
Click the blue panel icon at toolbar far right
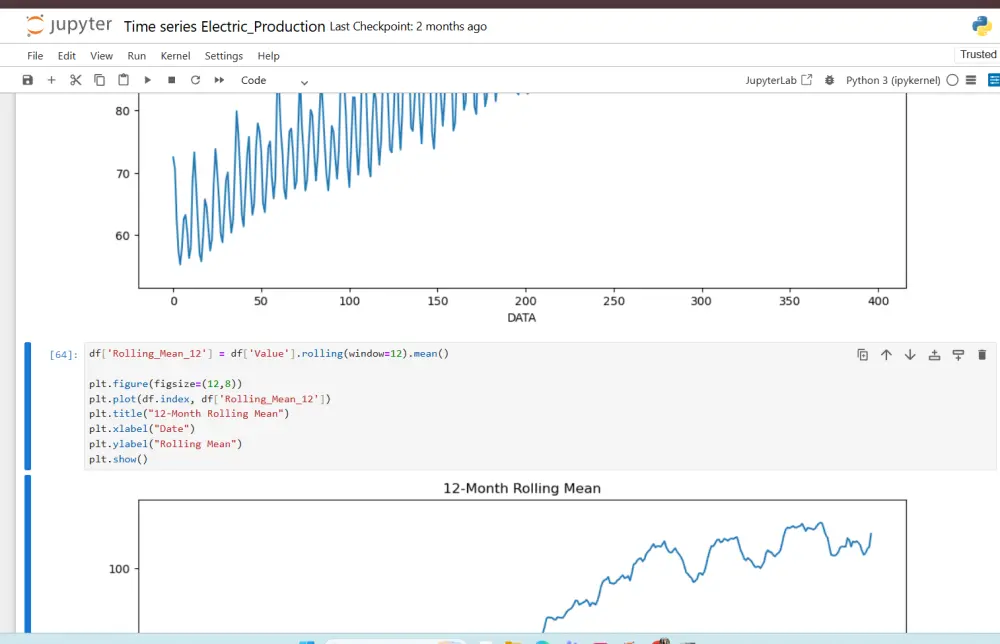pyautogui.click(x=994, y=80)
